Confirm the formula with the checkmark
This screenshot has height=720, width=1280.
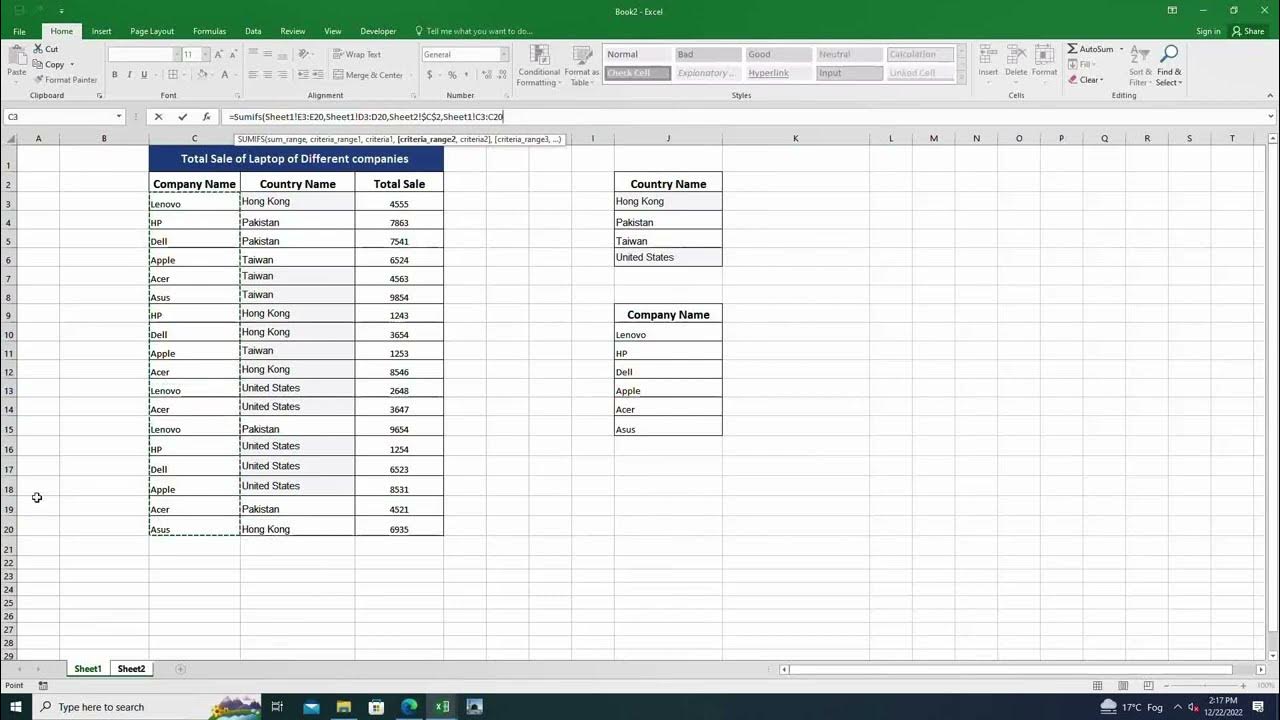[x=182, y=117]
